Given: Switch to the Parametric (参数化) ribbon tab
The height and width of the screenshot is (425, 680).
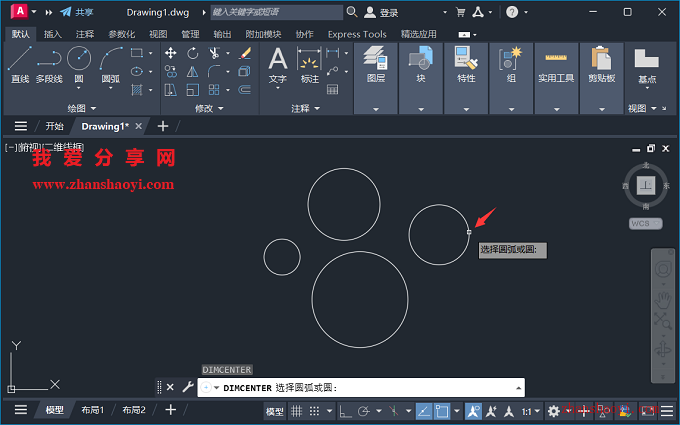Looking at the screenshot, I should [x=121, y=34].
